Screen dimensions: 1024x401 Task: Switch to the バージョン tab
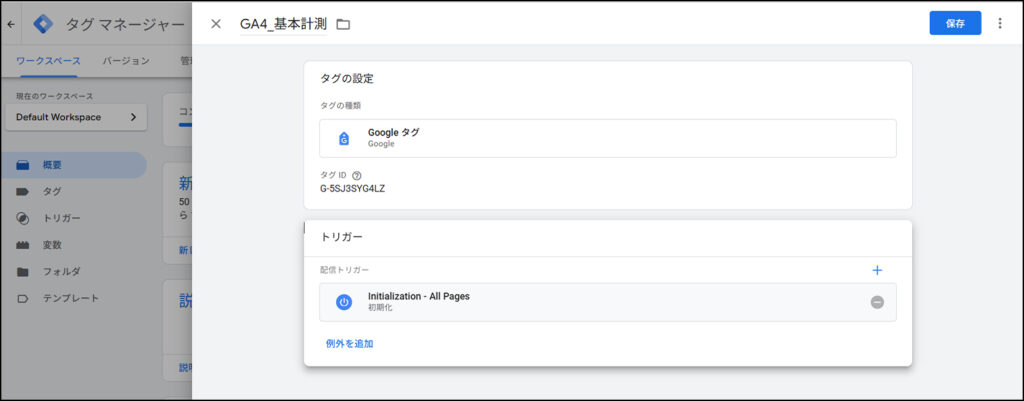coord(126,61)
